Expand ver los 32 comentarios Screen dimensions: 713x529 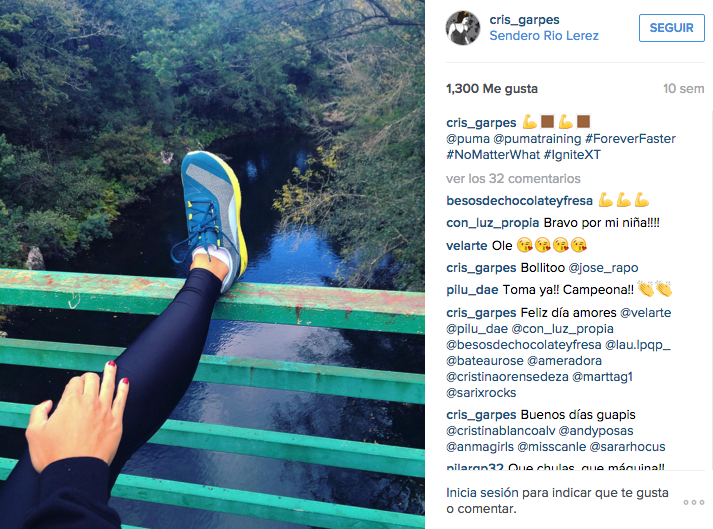click(513, 178)
